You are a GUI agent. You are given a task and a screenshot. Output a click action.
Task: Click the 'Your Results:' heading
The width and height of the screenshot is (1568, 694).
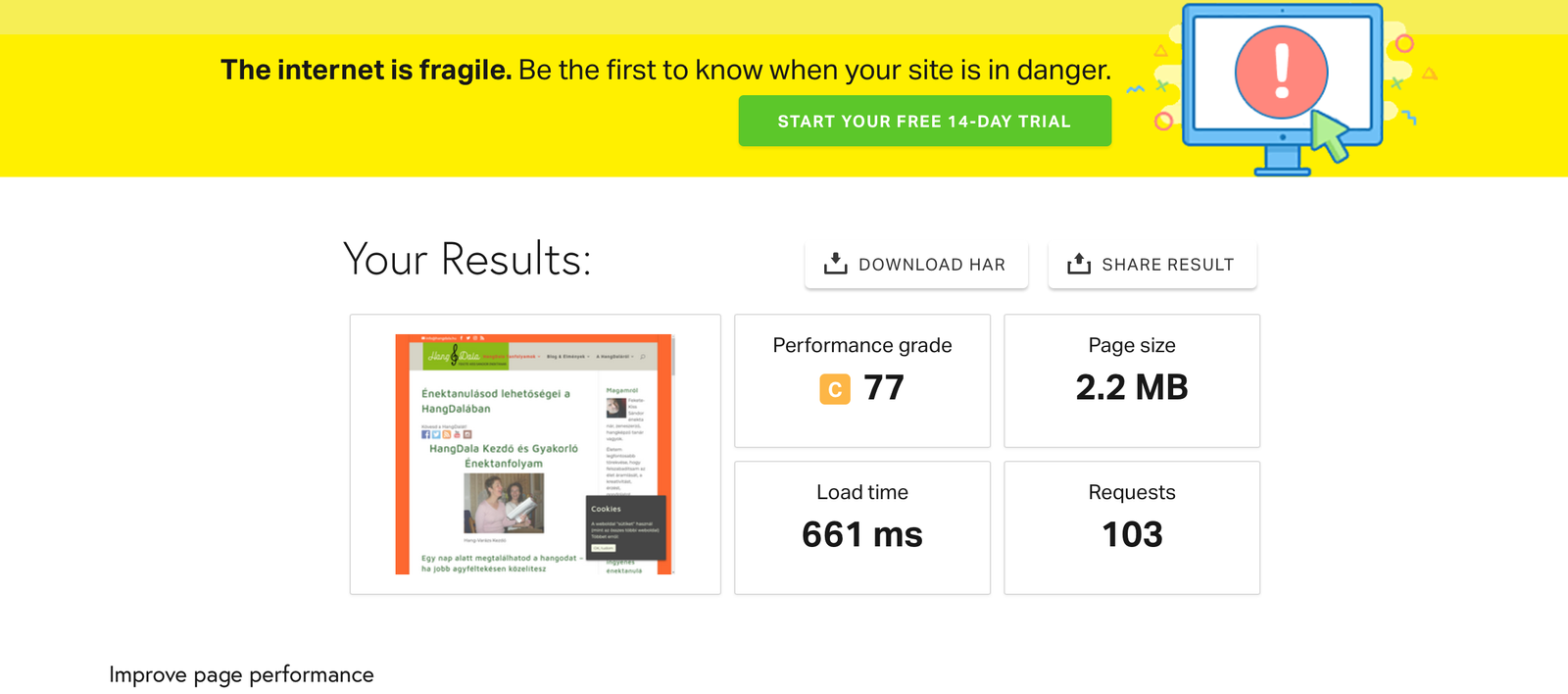point(467,260)
